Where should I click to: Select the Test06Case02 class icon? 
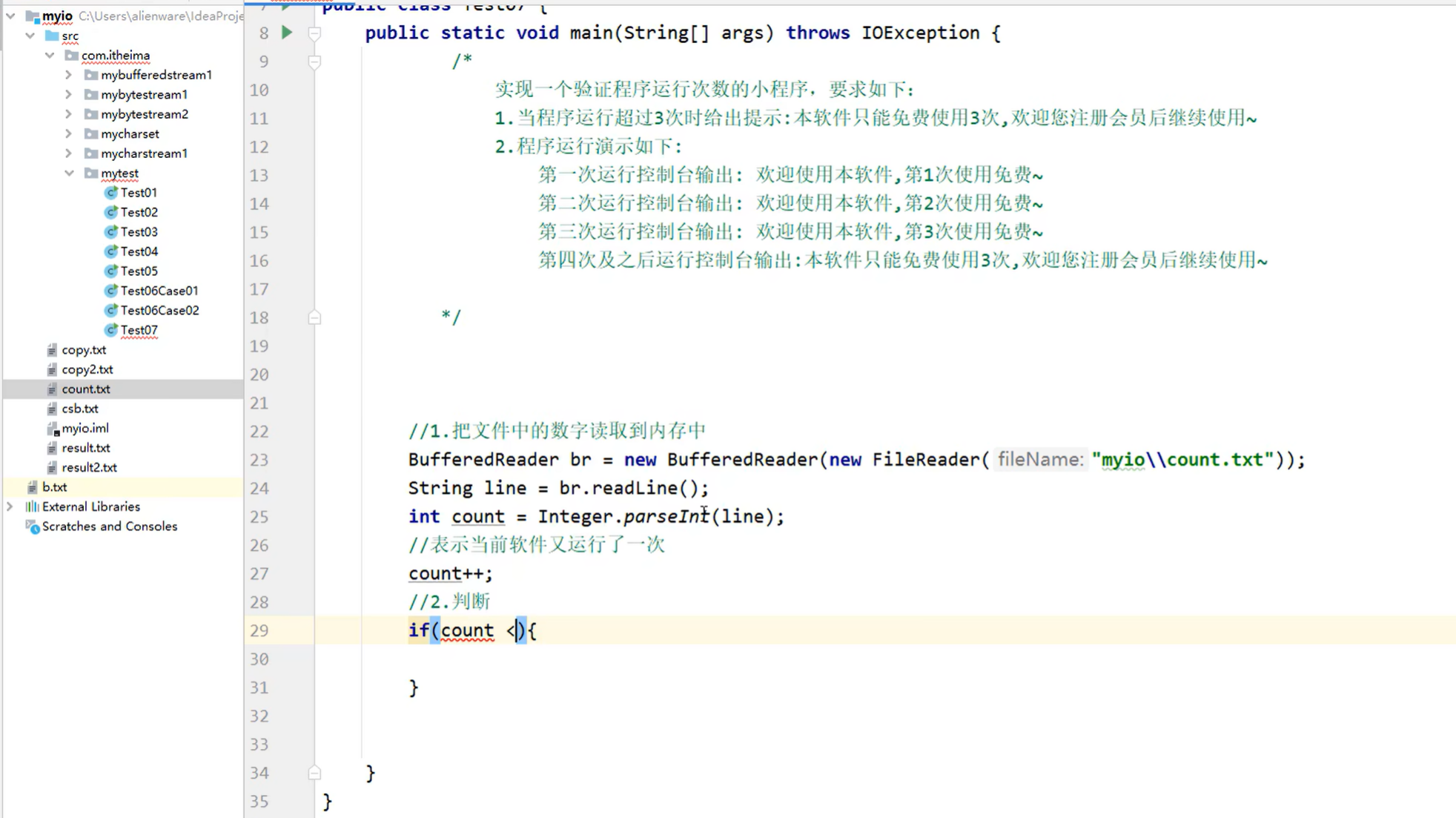click(x=111, y=311)
